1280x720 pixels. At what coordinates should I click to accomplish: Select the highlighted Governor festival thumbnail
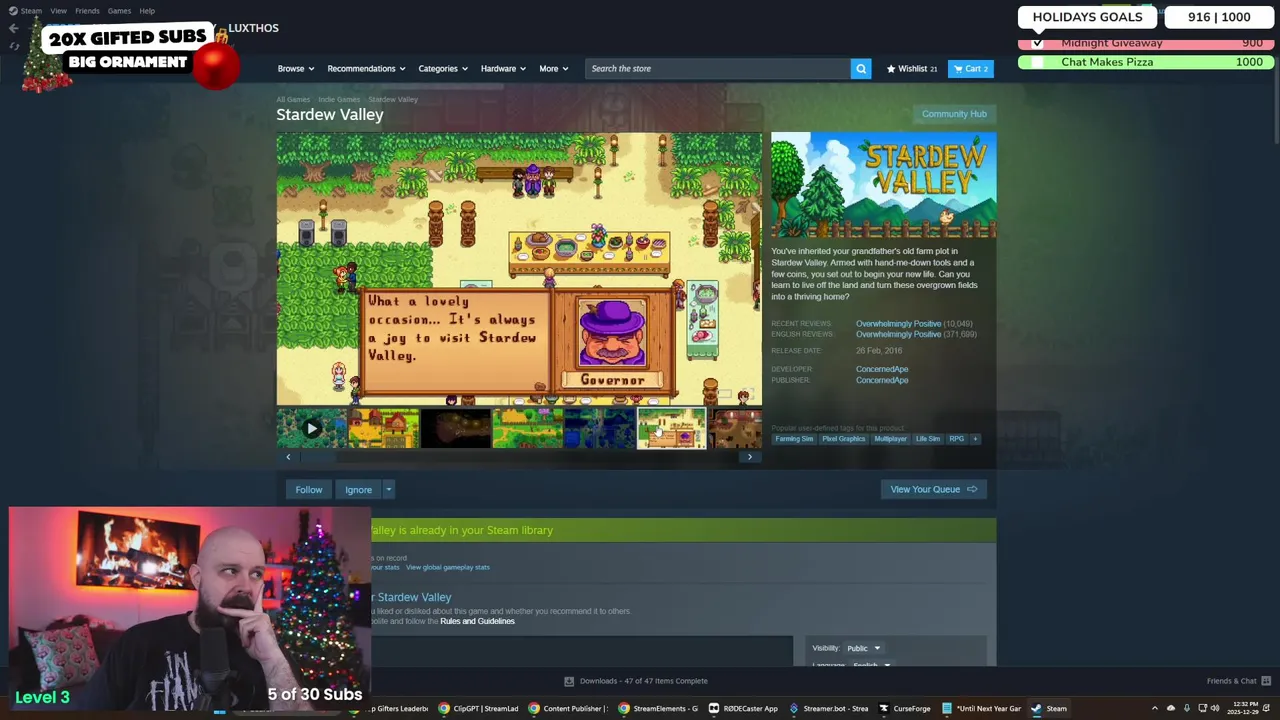672,429
